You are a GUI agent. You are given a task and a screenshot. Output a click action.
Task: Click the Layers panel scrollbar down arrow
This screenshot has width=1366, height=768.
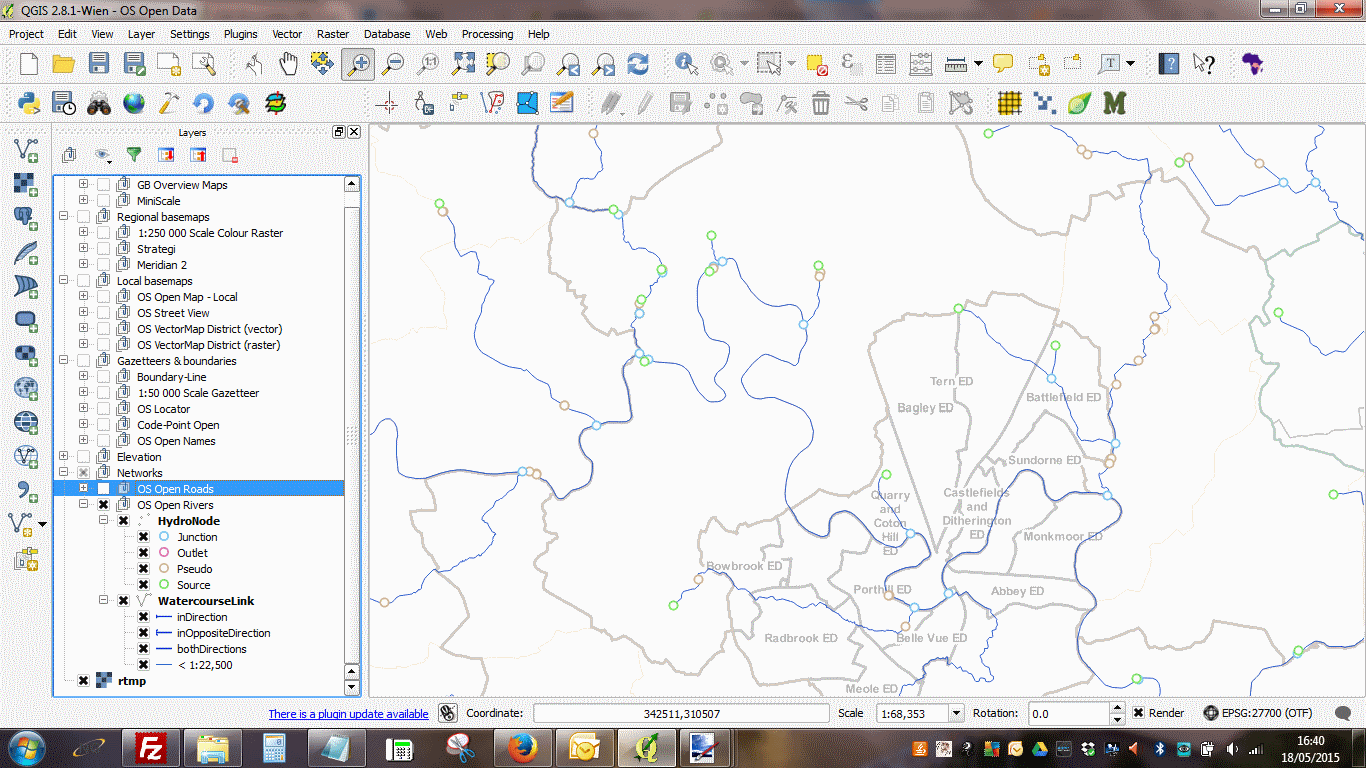[x=351, y=687]
